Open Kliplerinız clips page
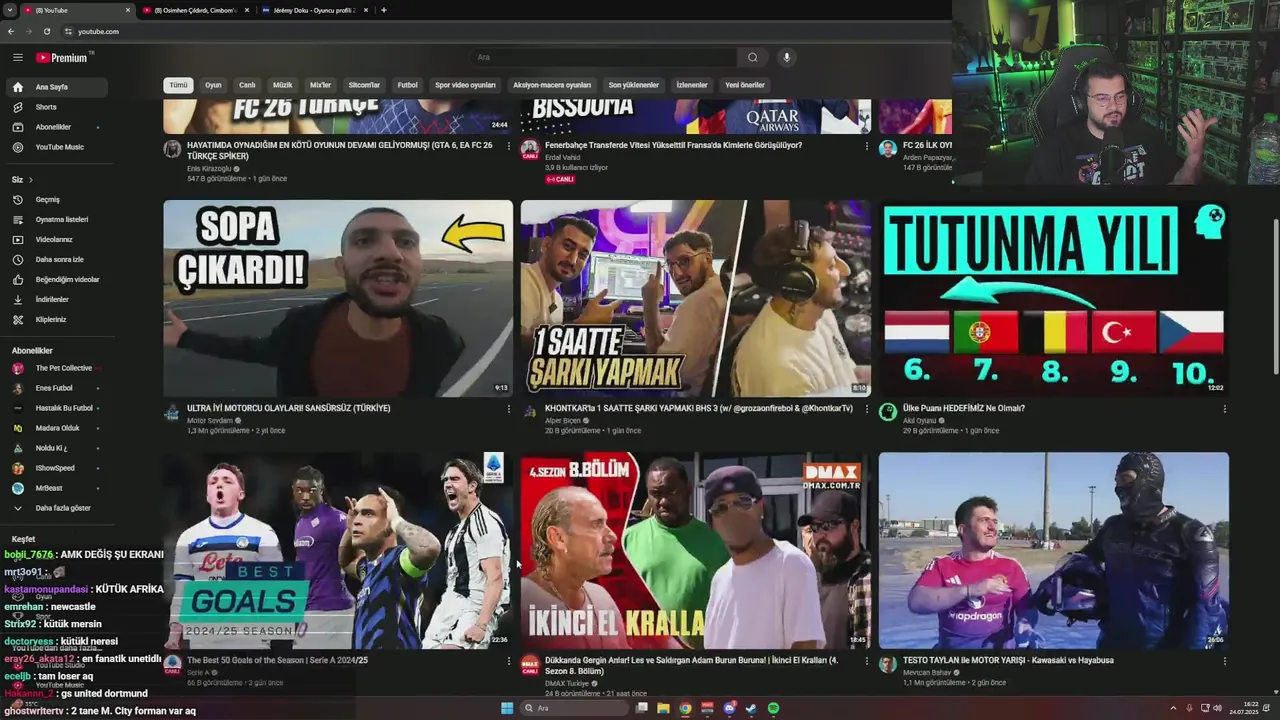This screenshot has width=1280, height=720. pyautogui.click(x=56, y=319)
